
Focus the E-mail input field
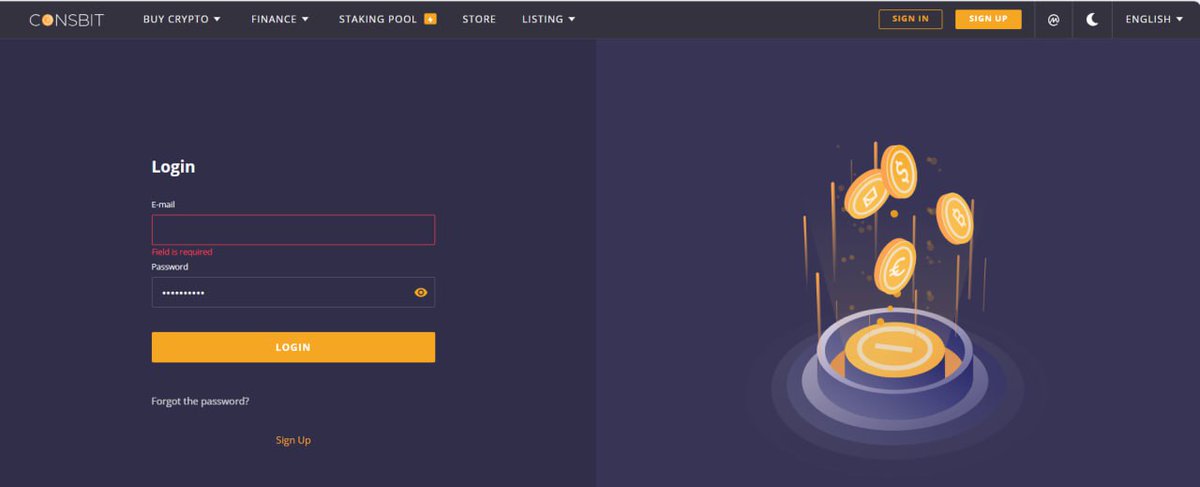pos(293,230)
